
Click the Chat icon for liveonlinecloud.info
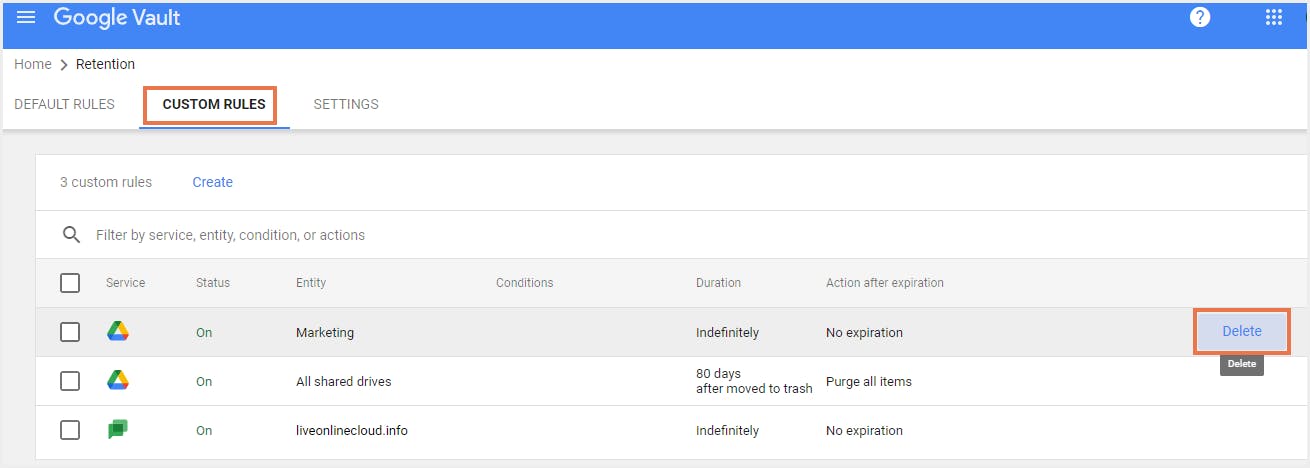click(x=118, y=430)
